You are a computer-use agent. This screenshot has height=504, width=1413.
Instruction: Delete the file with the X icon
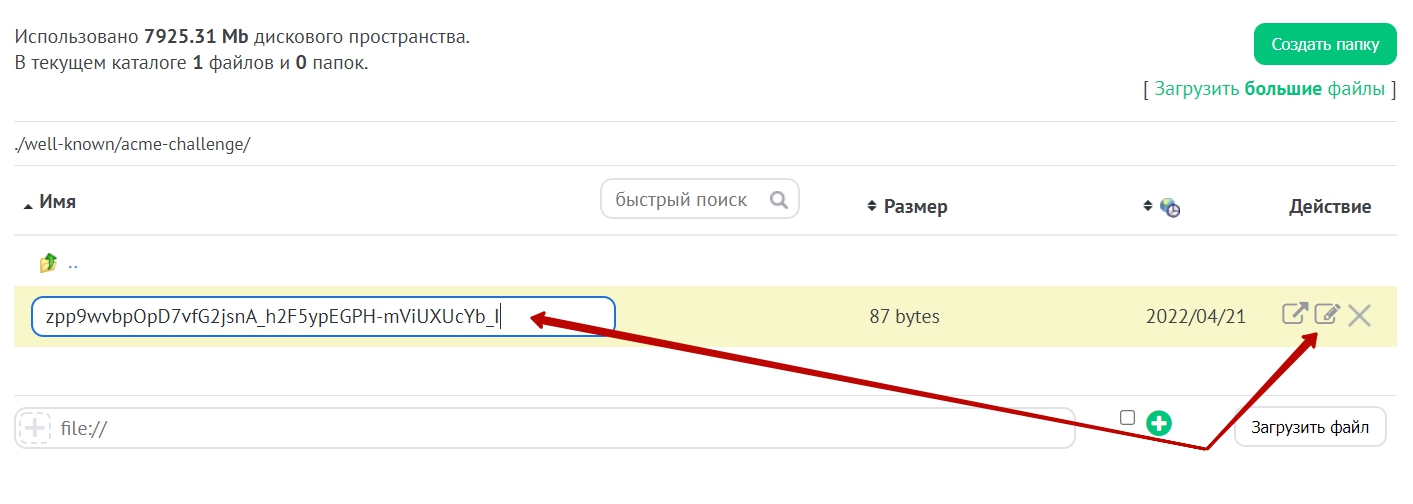[1359, 316]
